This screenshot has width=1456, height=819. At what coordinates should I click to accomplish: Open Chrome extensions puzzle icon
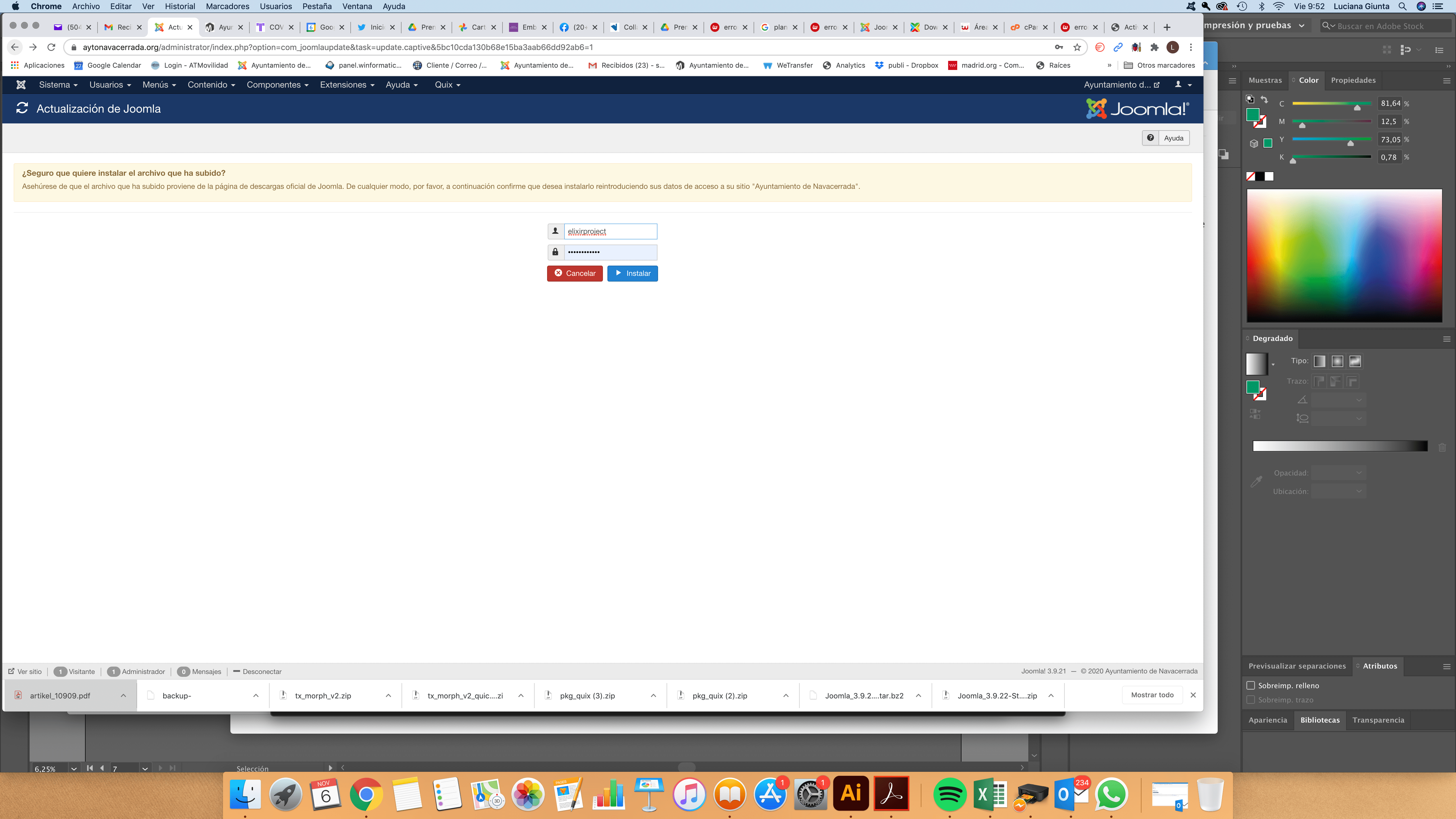click(1154, 47)
